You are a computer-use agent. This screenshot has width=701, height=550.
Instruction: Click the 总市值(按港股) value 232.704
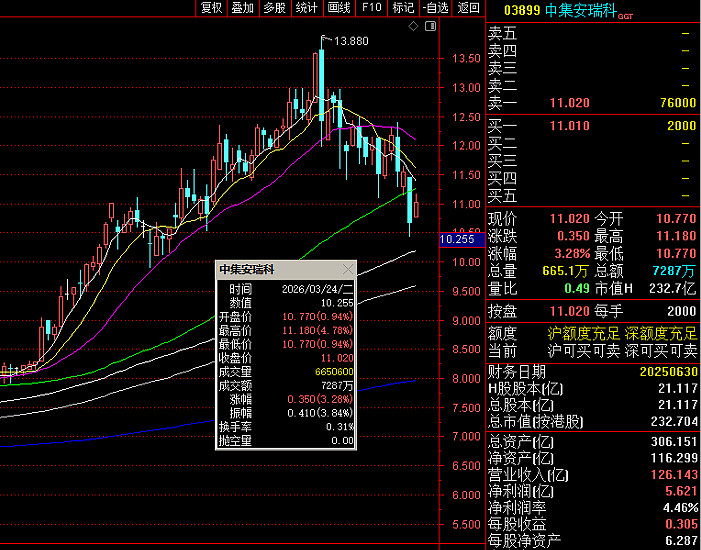pyautogui.click(x=674, y=422)
